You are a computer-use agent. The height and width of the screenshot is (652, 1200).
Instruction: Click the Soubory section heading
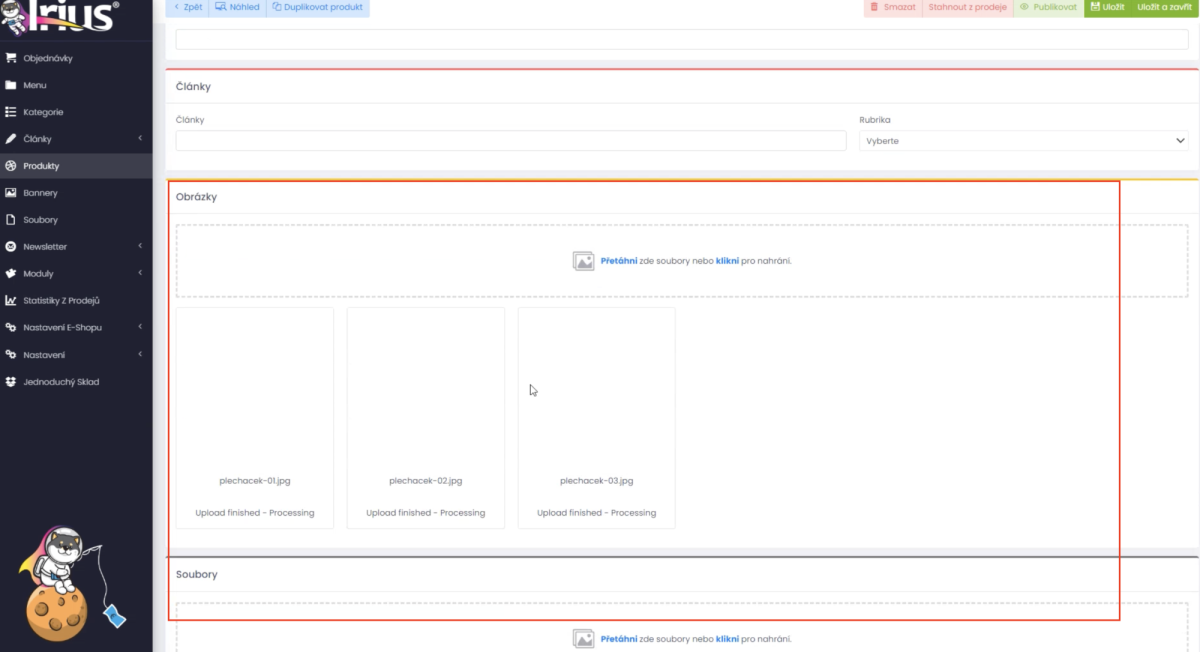click(x=197, y=575)
